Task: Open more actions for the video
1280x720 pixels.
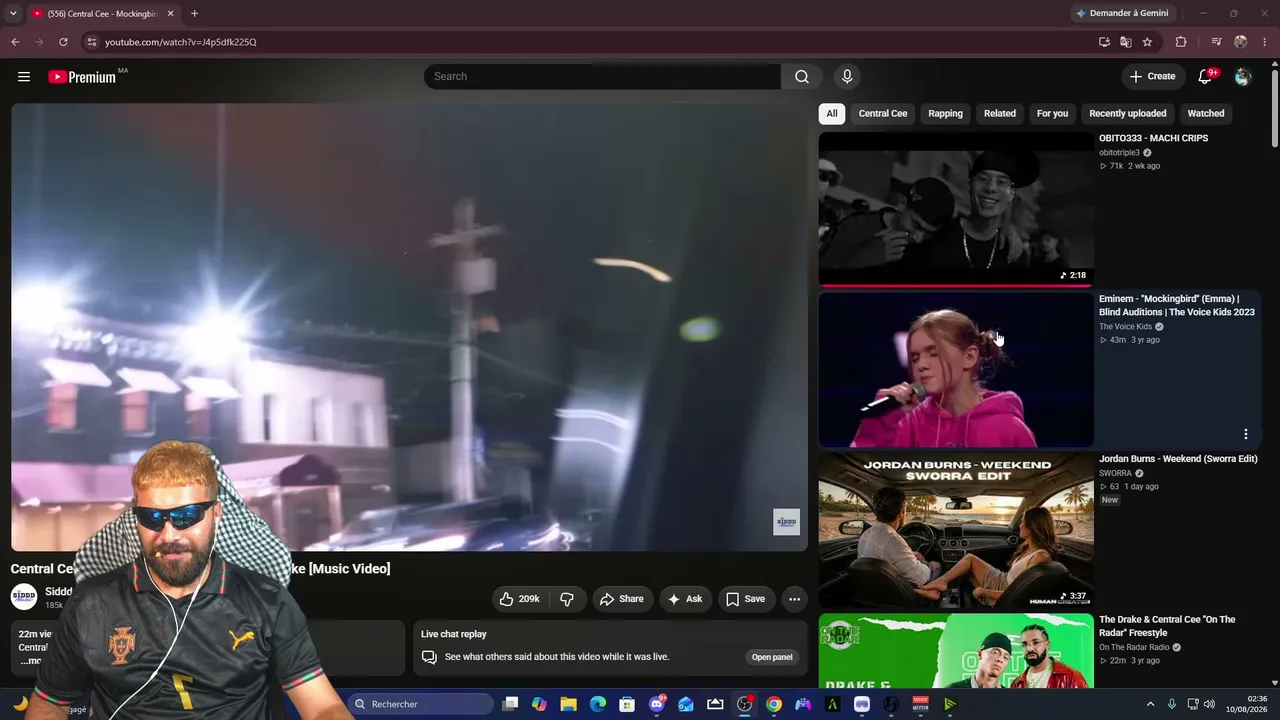Action: click(794, 599)
